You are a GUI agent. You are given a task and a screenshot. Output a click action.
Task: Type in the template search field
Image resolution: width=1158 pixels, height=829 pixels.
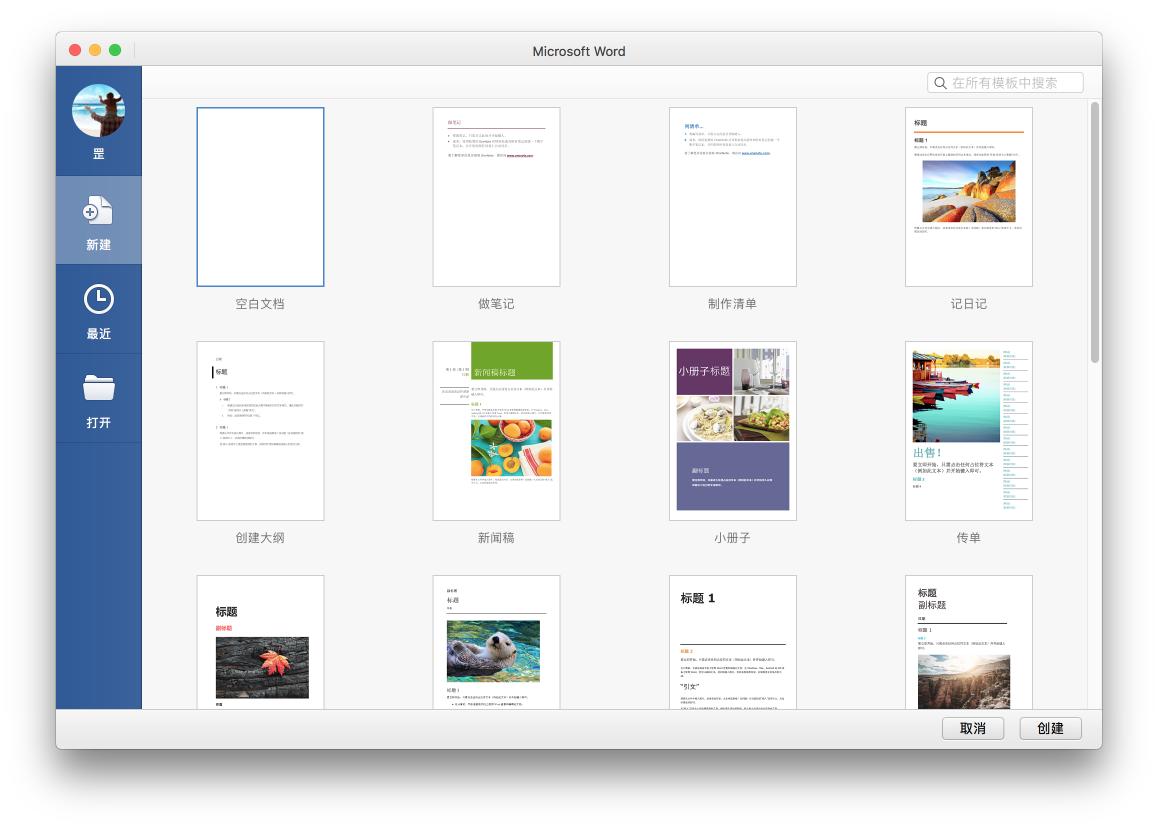pos(1014,83)
